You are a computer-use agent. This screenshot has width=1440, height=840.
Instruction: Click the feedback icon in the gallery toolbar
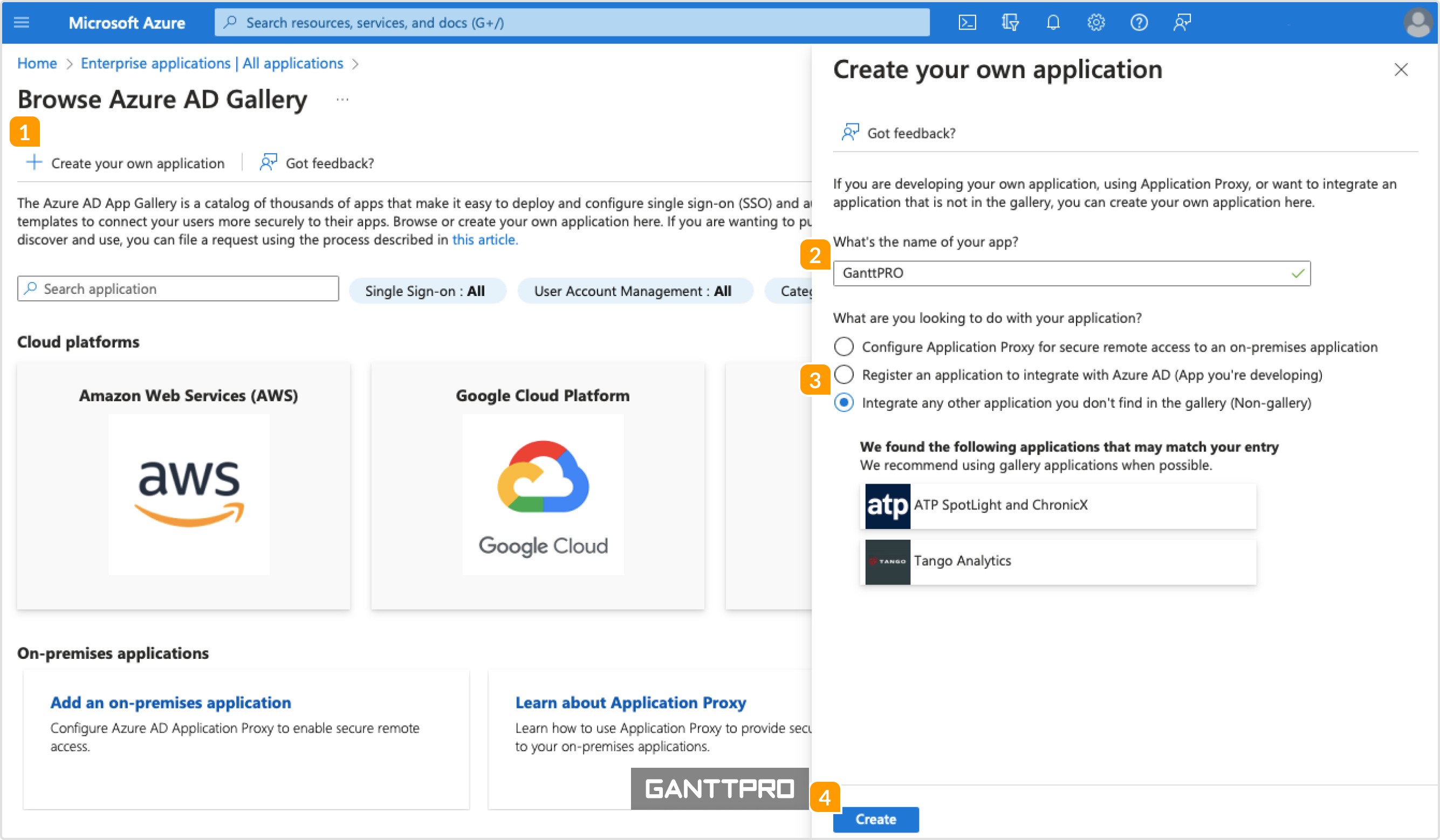(268, 162)
